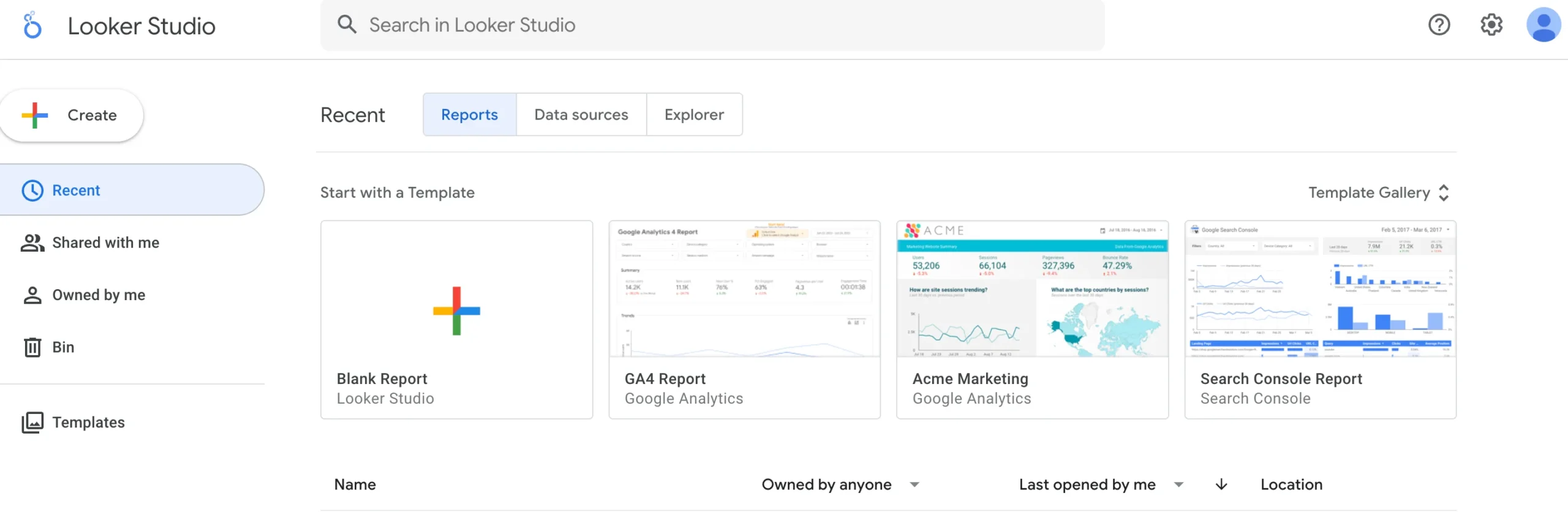The image size is (1568, 512).
Task: Click the Location column header
Action: 1291,484
